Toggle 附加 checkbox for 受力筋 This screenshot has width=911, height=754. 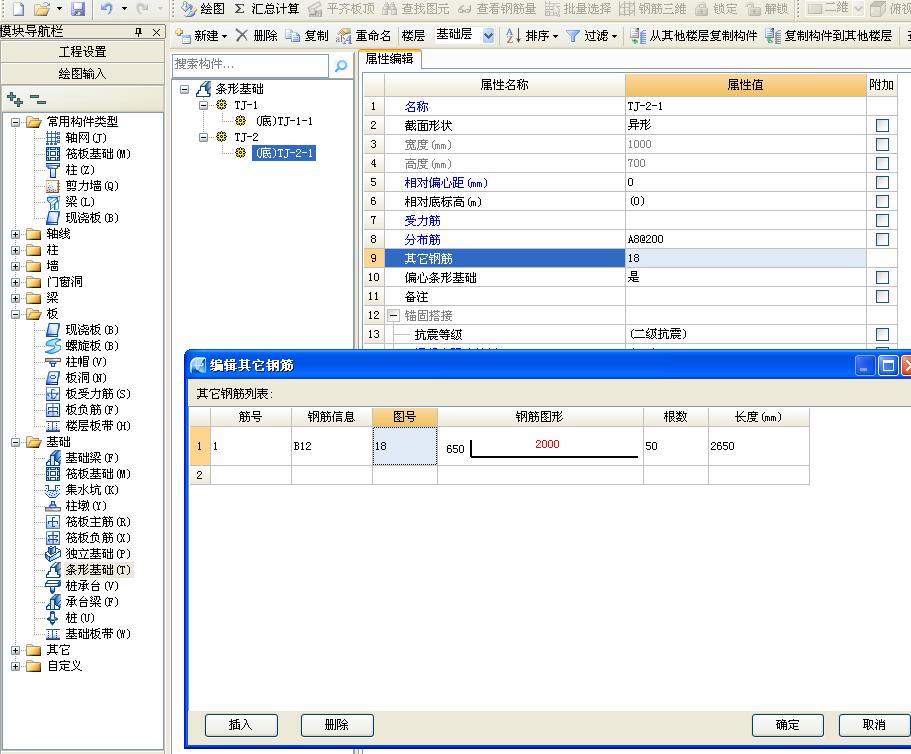pos(882,220)
